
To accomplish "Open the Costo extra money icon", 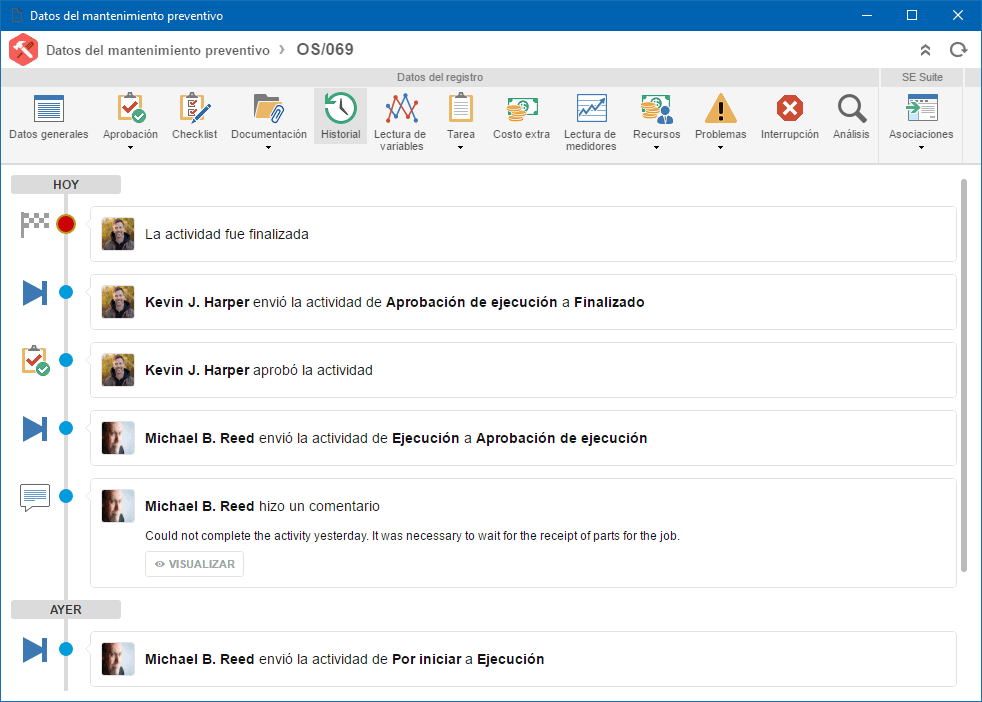I will [522, 108].
